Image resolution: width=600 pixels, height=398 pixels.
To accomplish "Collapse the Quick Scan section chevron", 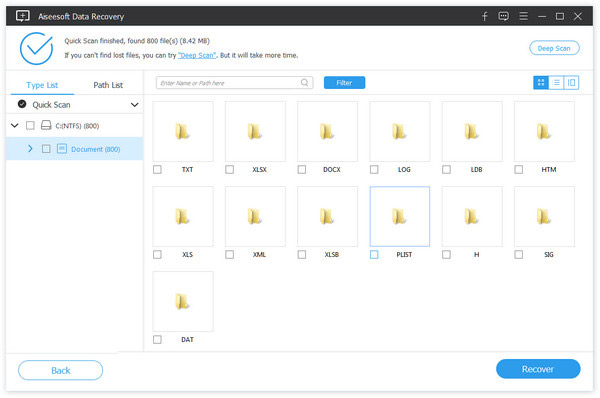I will (135, 105).
